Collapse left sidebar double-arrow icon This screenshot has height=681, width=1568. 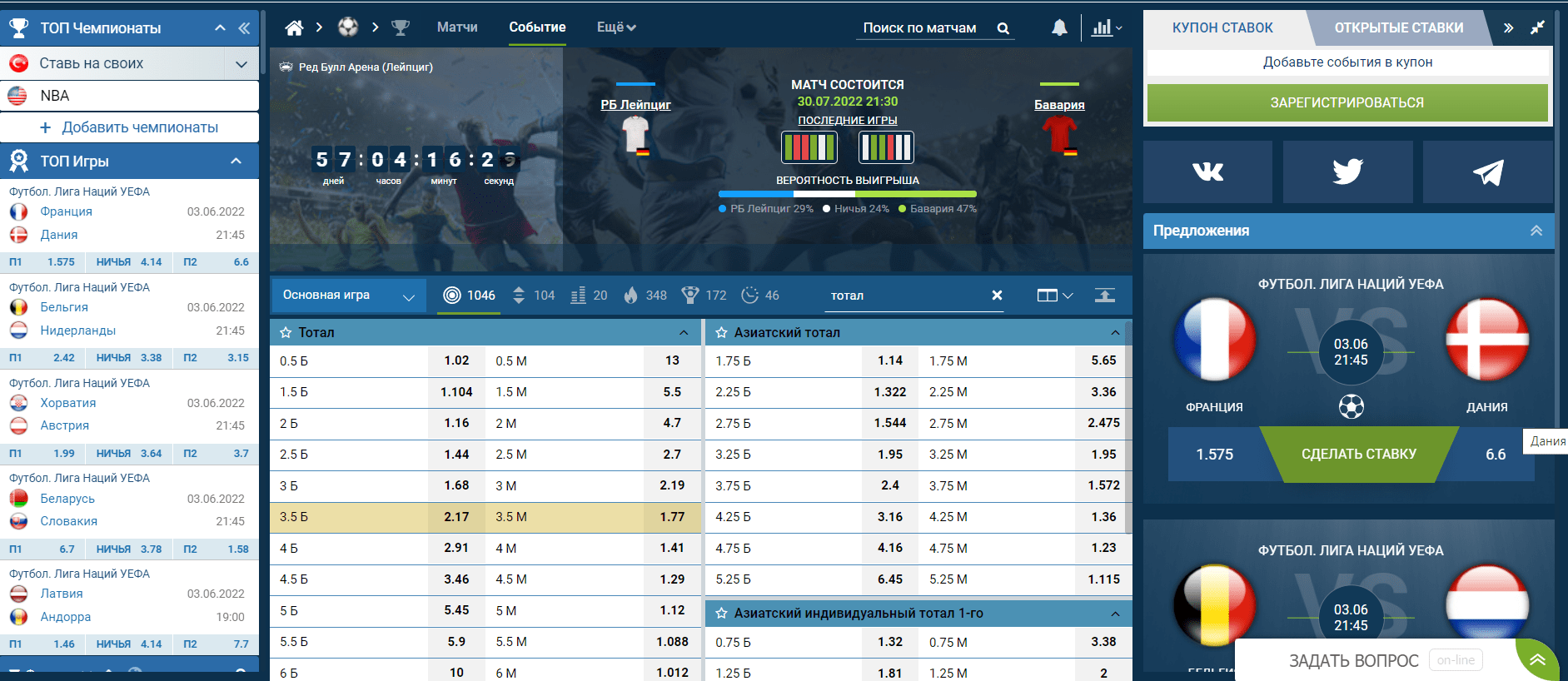[244, 28]
